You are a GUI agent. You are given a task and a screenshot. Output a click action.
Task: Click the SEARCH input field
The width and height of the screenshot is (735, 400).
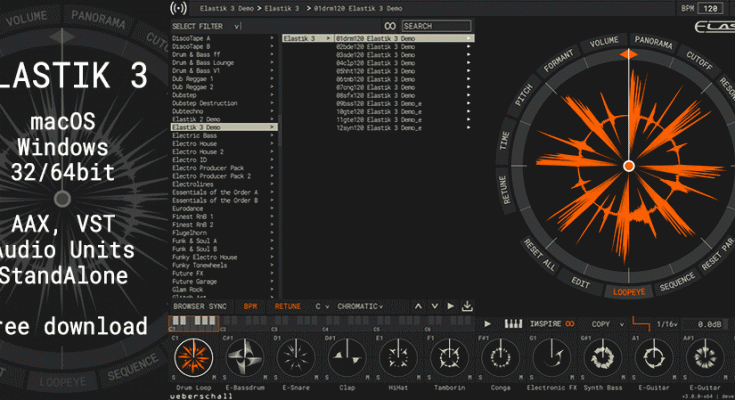click(436, 26)
